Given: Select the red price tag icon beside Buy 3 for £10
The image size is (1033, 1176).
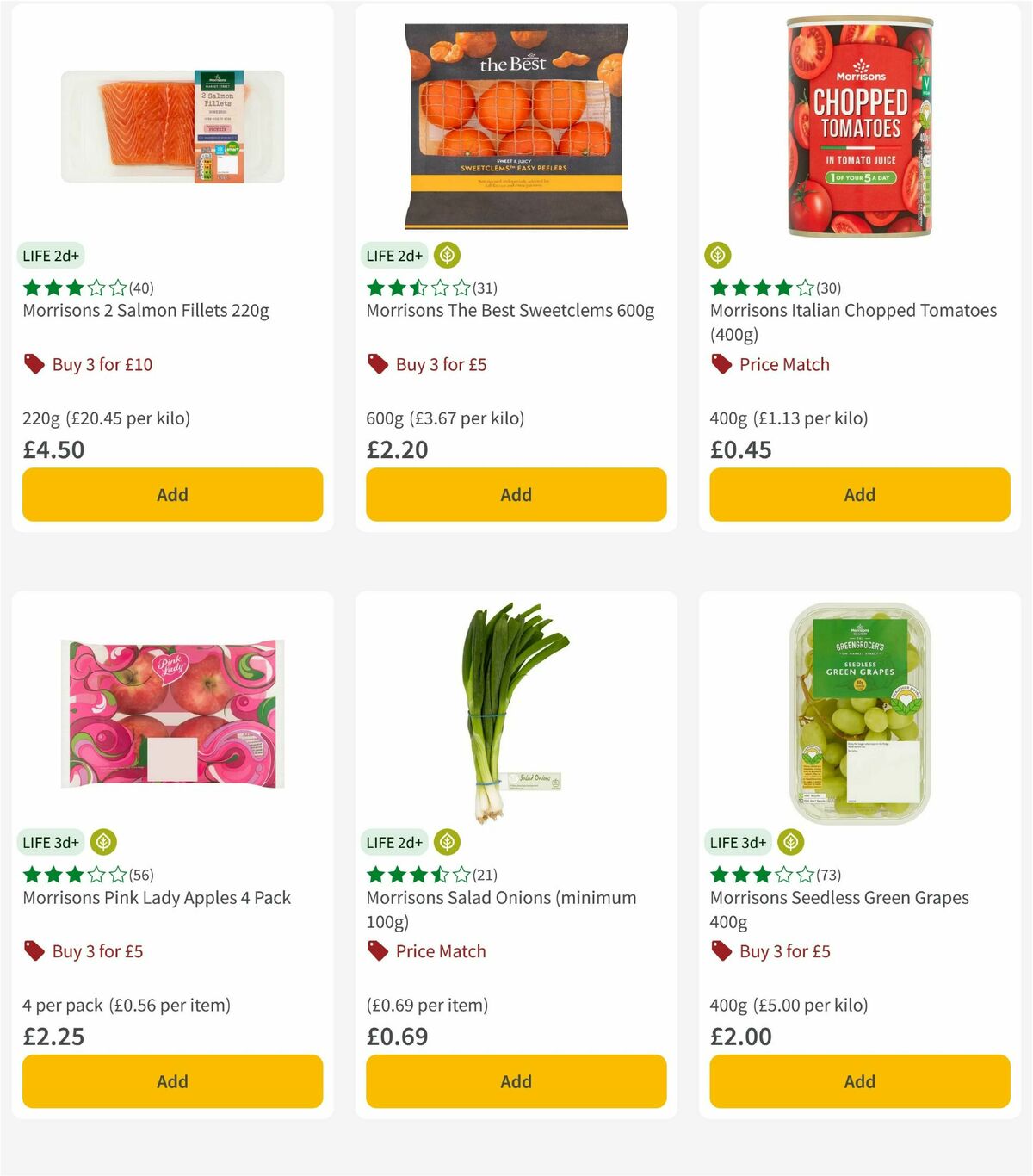Looking at the screenshot, I should [34, 364].
